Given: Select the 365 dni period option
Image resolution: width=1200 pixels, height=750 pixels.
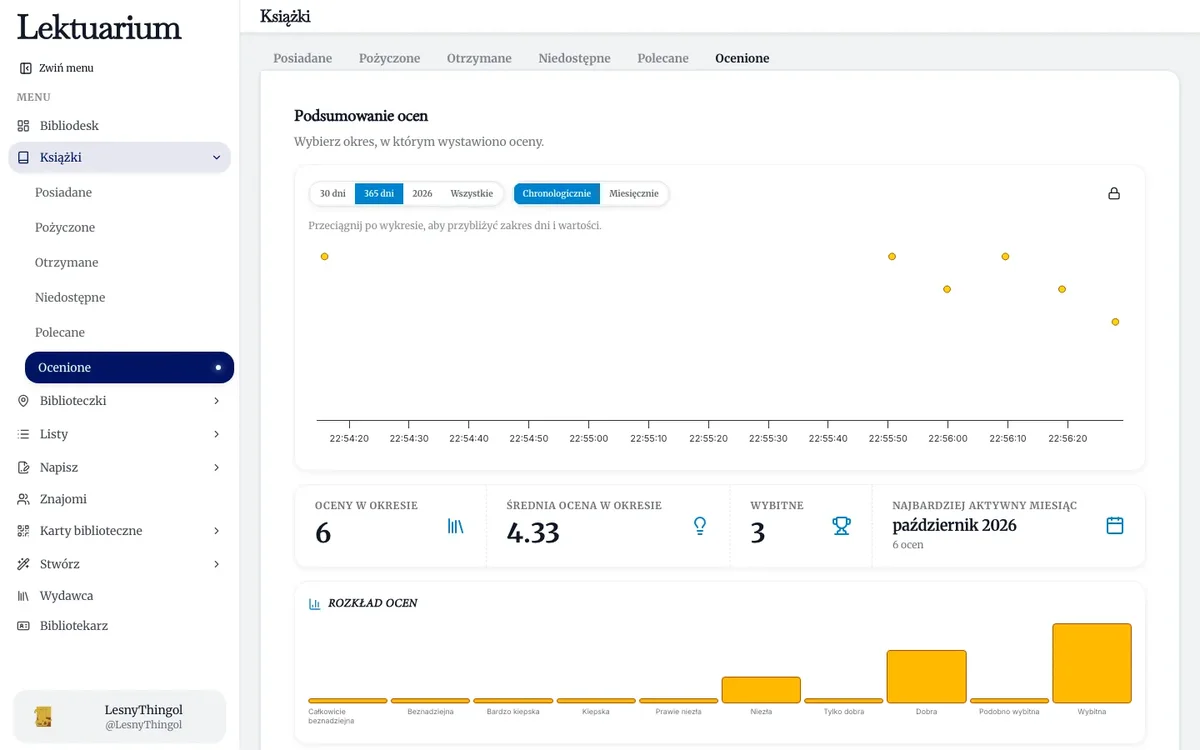Looking at the screenshot, I should click(x=379, y=194).
